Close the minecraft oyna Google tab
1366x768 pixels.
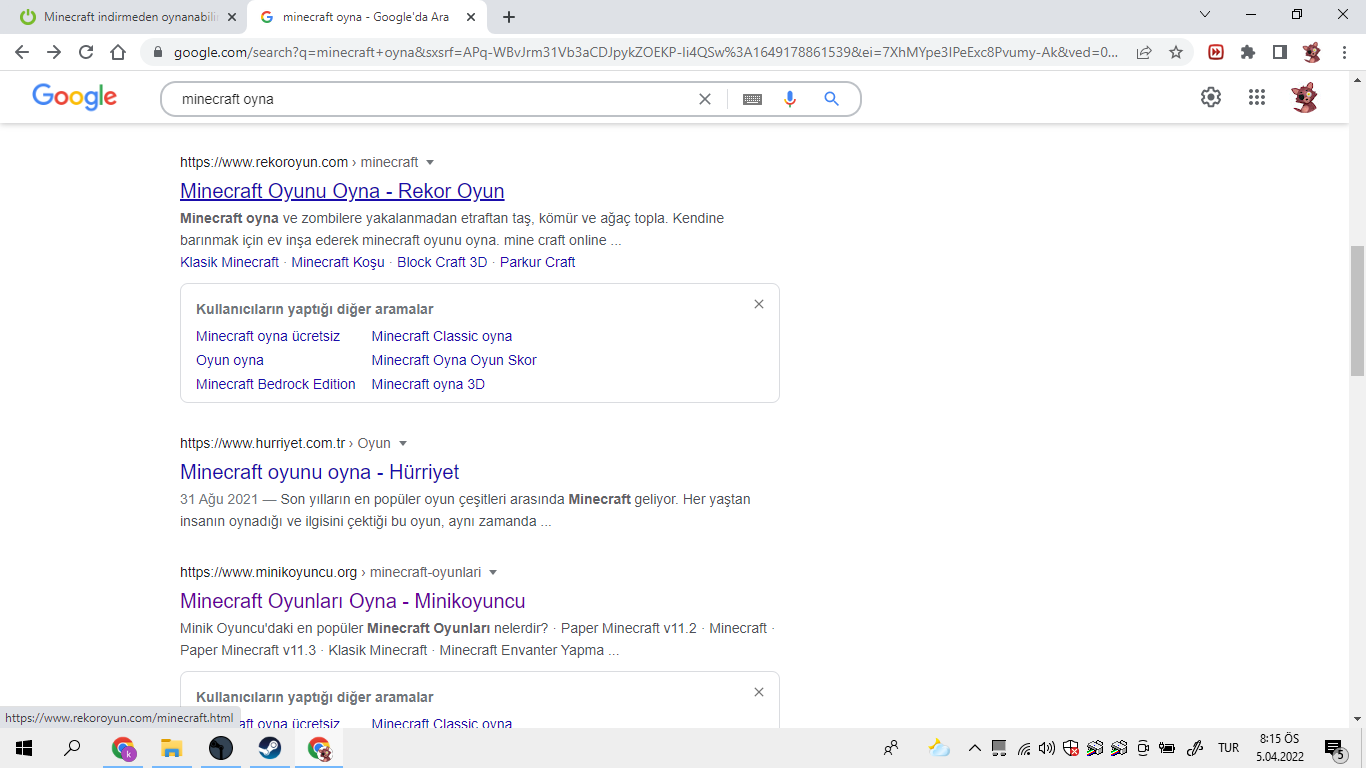[x=471, y=17]
